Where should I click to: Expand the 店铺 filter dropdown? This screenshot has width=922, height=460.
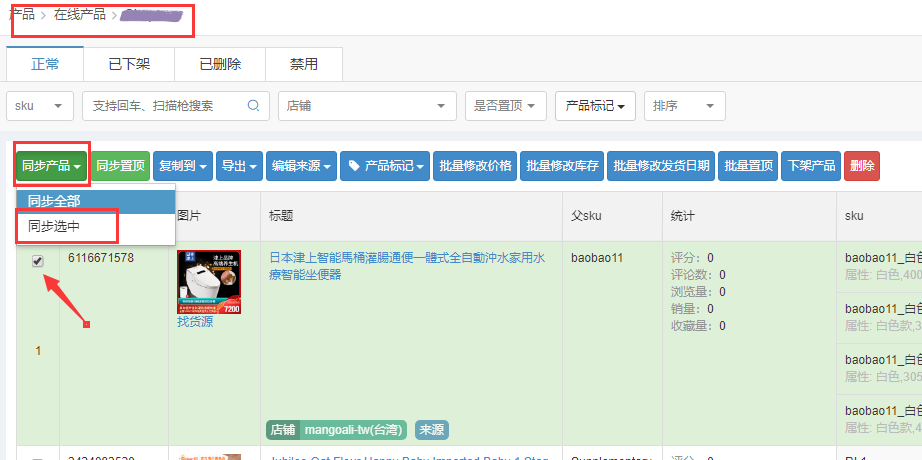366,105
